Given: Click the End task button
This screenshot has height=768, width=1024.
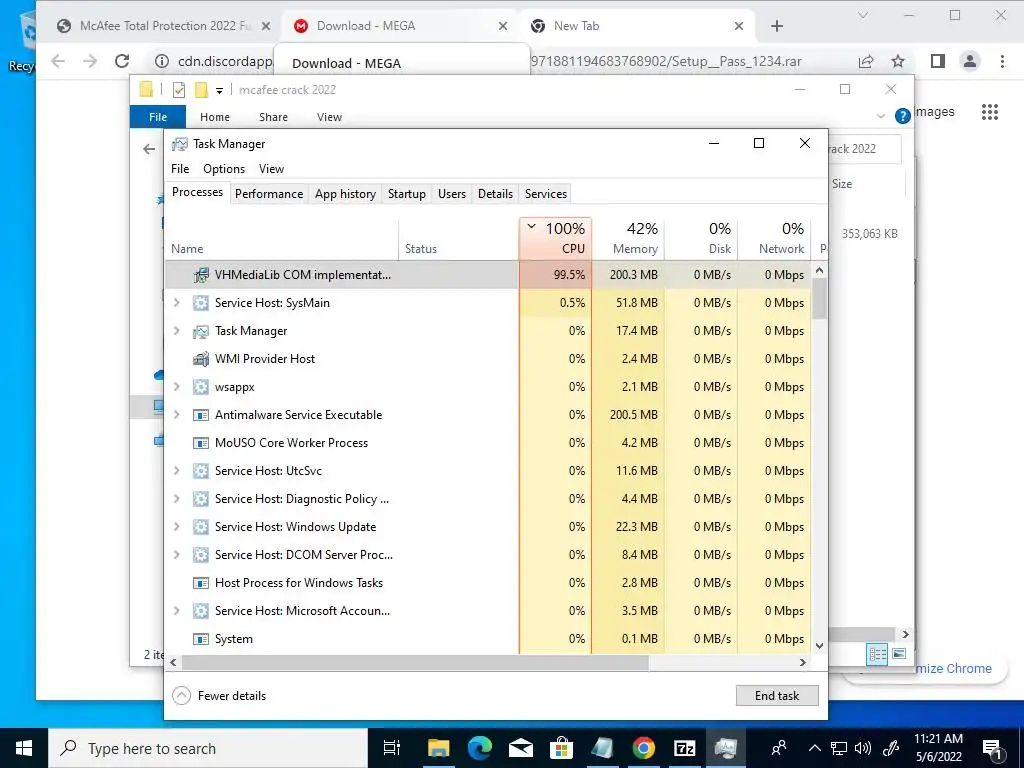Looking at the screenshot, I should 776,696.
